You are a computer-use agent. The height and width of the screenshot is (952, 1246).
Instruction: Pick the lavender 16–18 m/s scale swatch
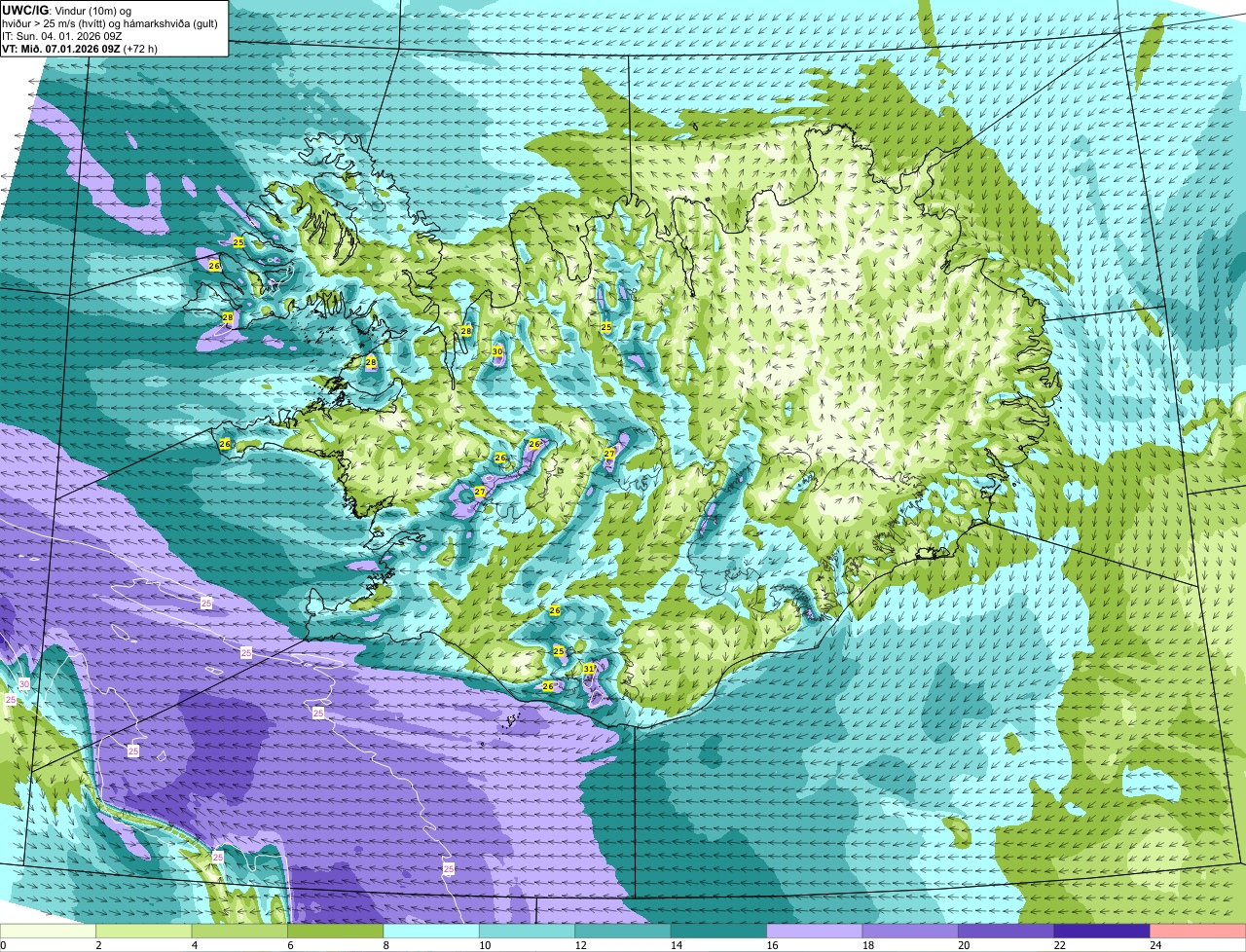click(x=815, y=931)
